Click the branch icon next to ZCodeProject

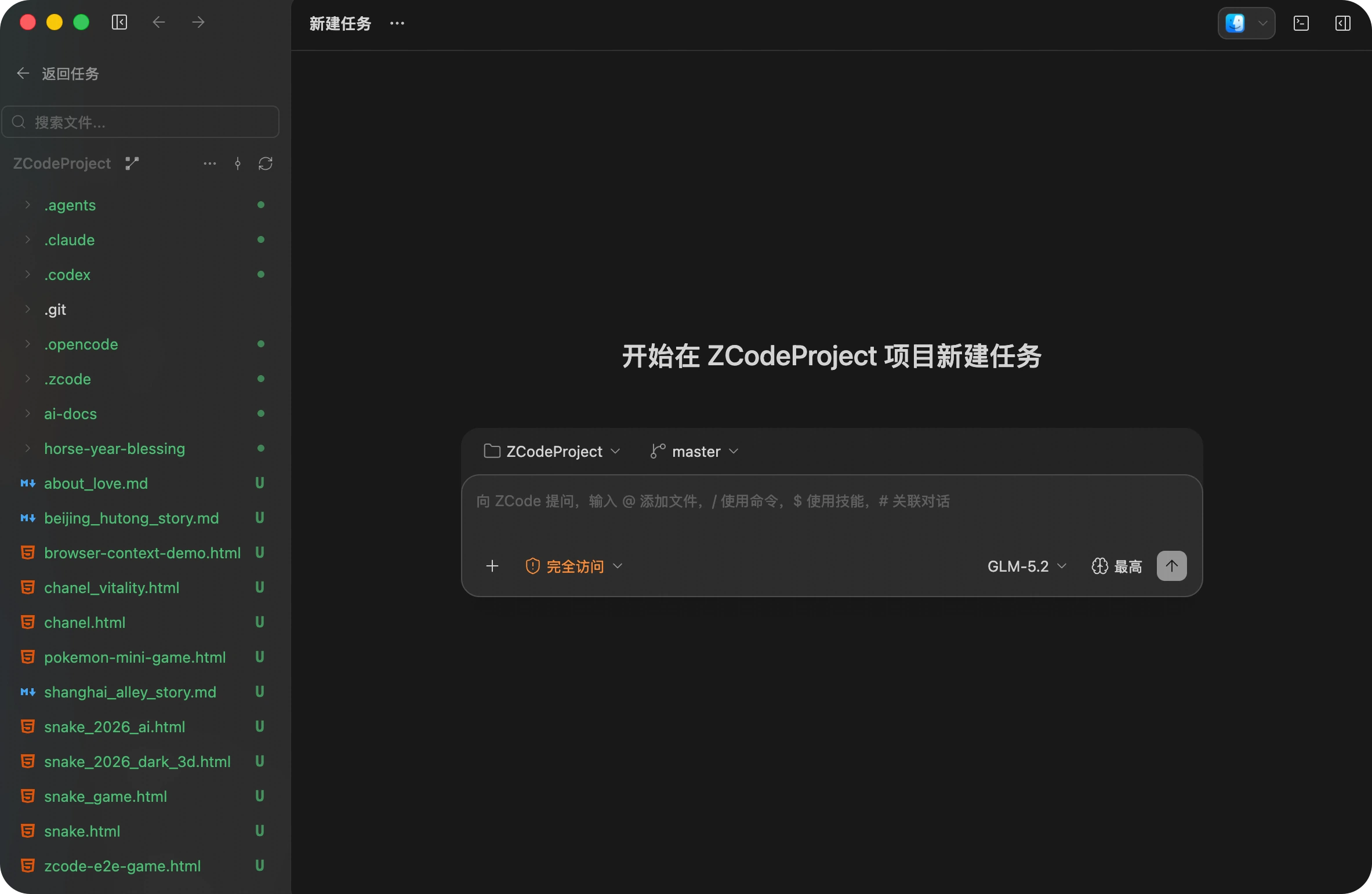[x=132, y=163]
